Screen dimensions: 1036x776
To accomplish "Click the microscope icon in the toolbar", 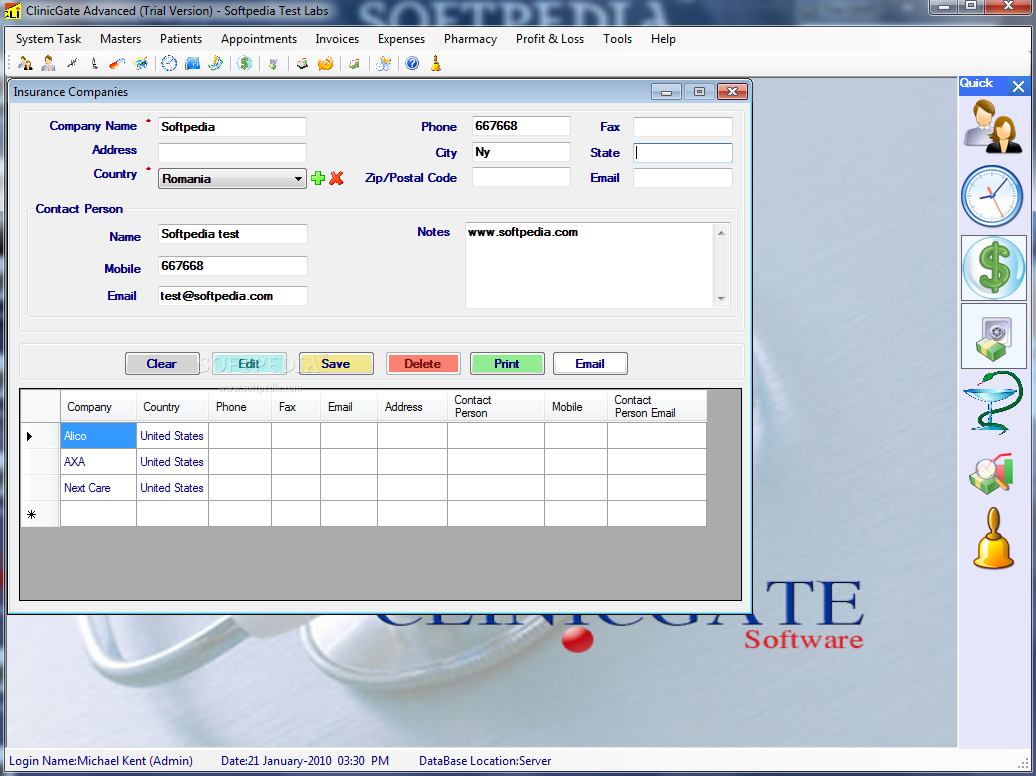I will (94, 63).
